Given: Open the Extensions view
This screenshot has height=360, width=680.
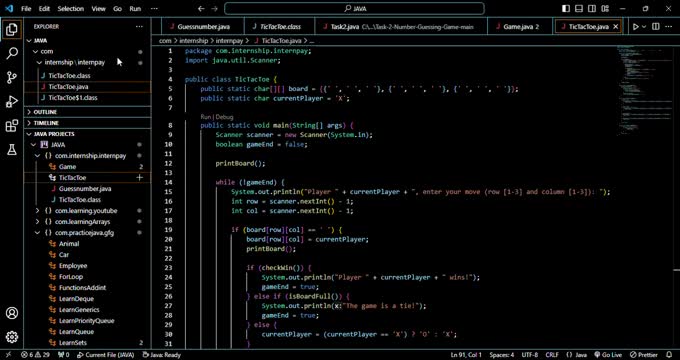Looking at the screenshot, I should point(12,126).
